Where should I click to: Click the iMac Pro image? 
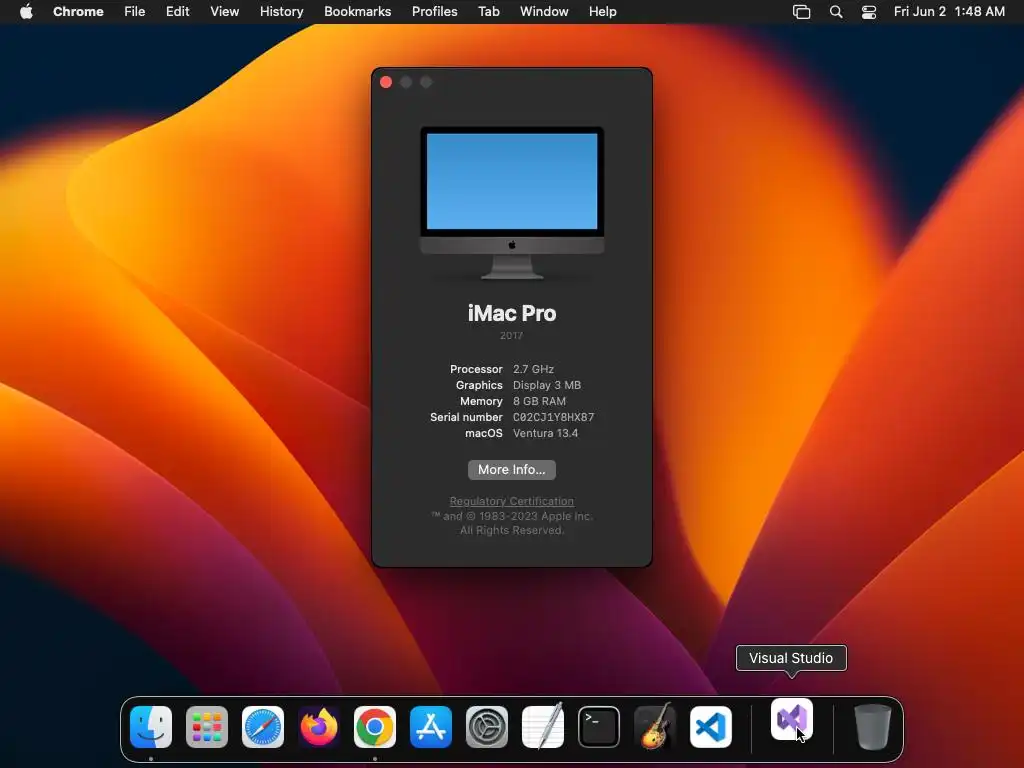pyautogui.click(x=512, y=202)
